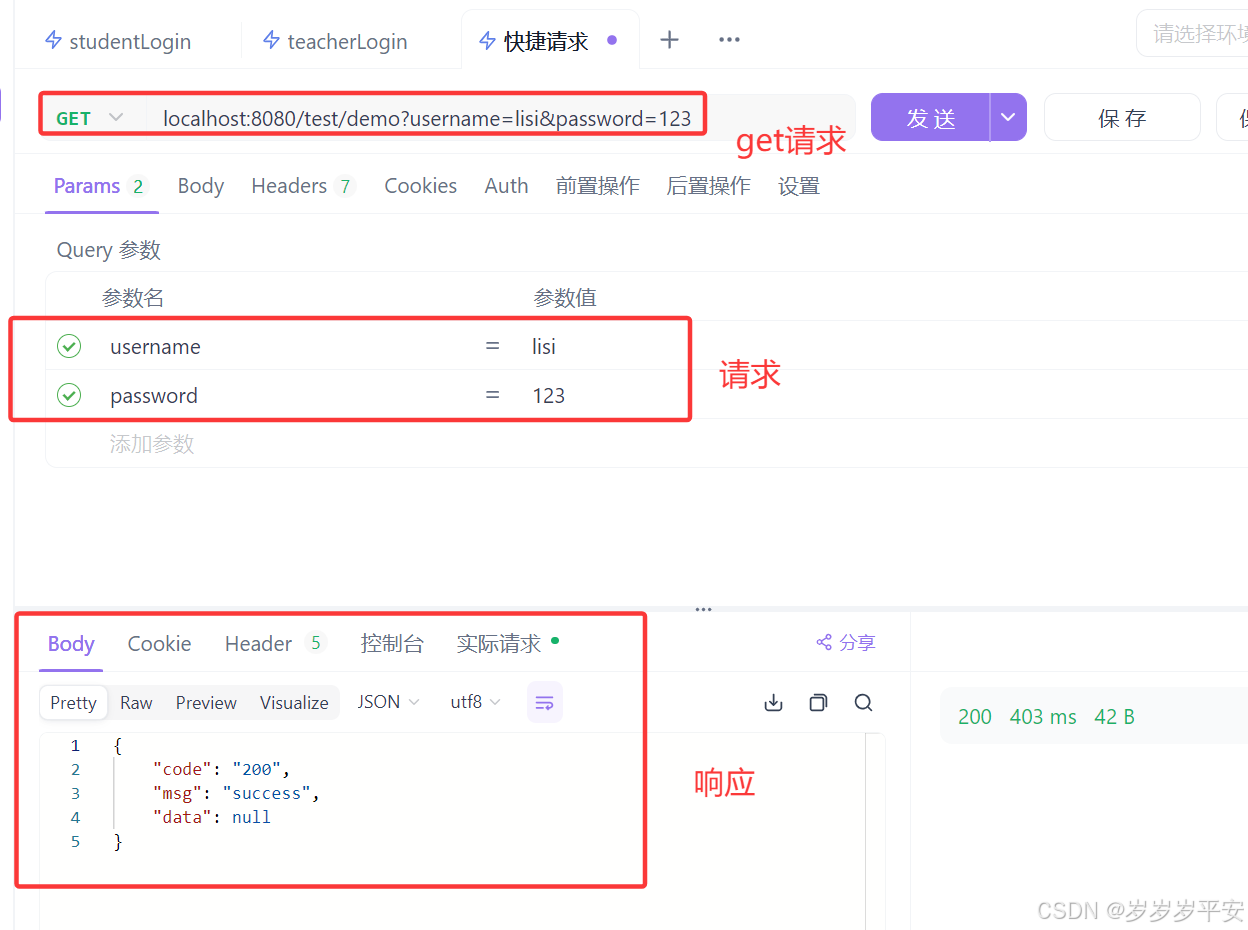Image resolution: width=1248 pixels, height=930 pixels.
Task: Click the 保存 save button
Action: [1122, 118]
